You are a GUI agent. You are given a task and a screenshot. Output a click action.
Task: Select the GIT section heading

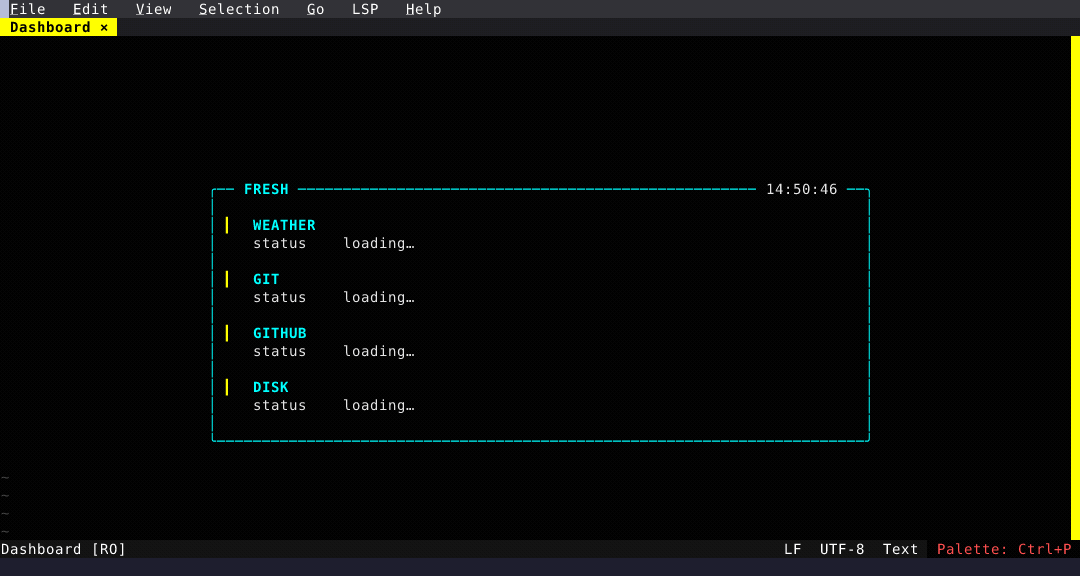pyautogui.click(x=266, y=279)
